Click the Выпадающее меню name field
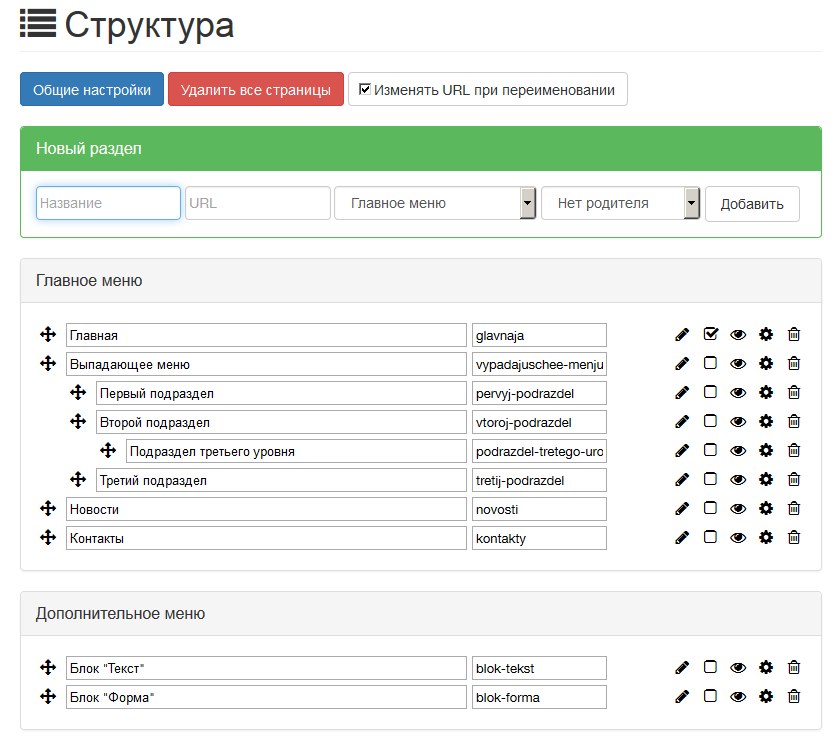Viewport: 840px width, 740px height. point(266,364)
